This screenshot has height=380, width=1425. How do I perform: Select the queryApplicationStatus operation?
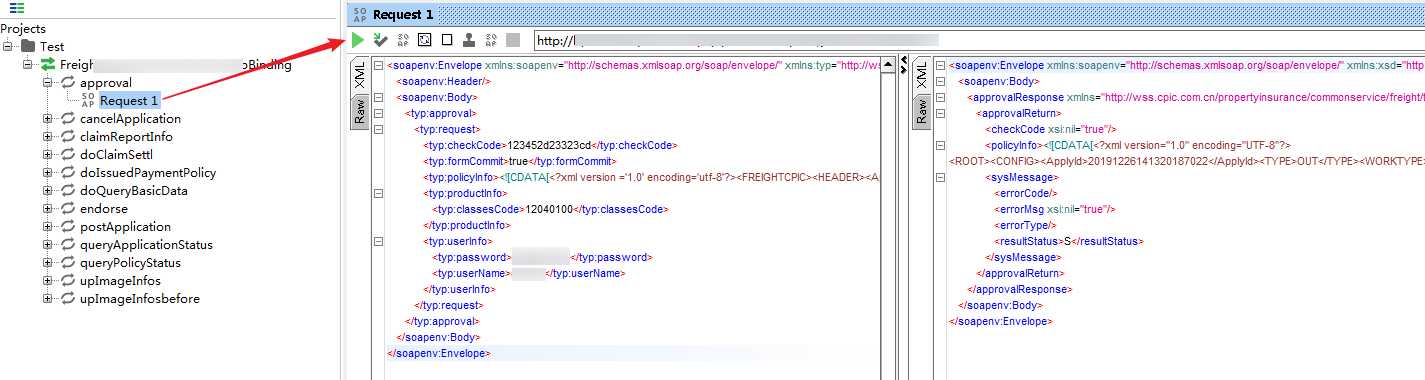coord(146,245)
